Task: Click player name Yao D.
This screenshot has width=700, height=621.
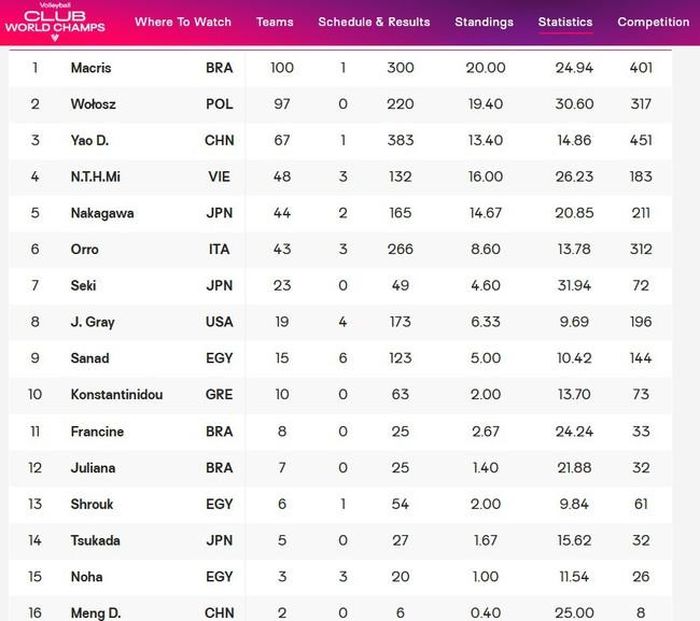Action: [90, 140]
